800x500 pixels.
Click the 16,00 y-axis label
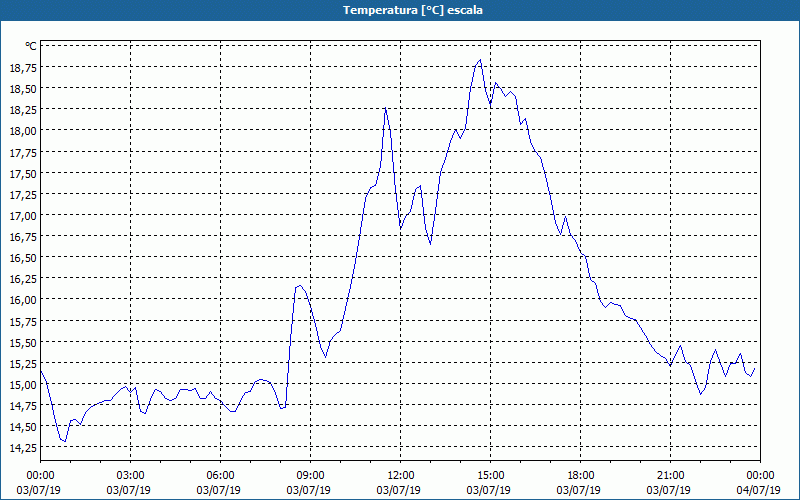pos(23,299)
